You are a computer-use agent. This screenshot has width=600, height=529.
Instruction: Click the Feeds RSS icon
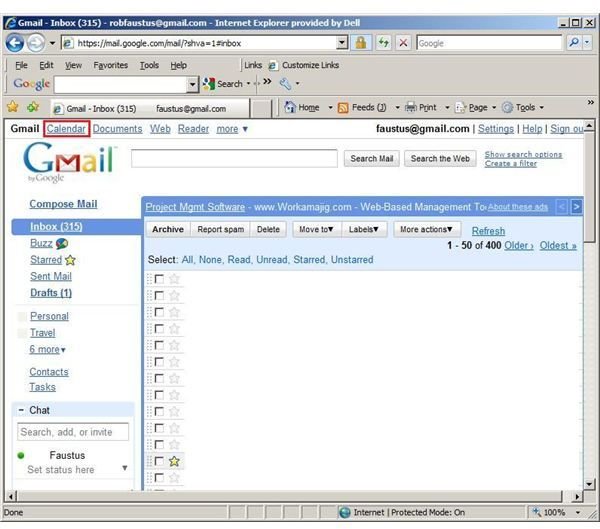point(343,108)
